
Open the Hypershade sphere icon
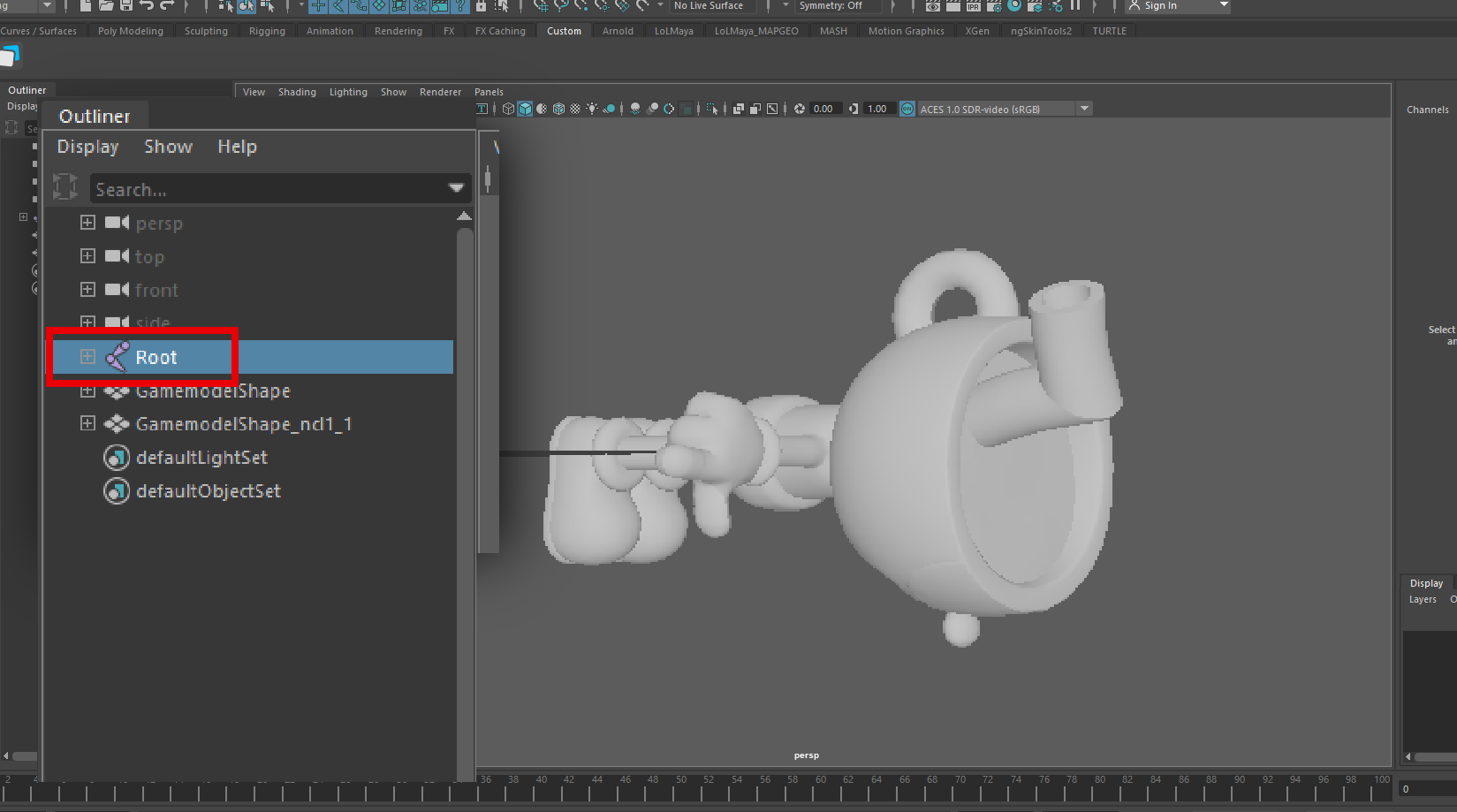[1014, 6]
